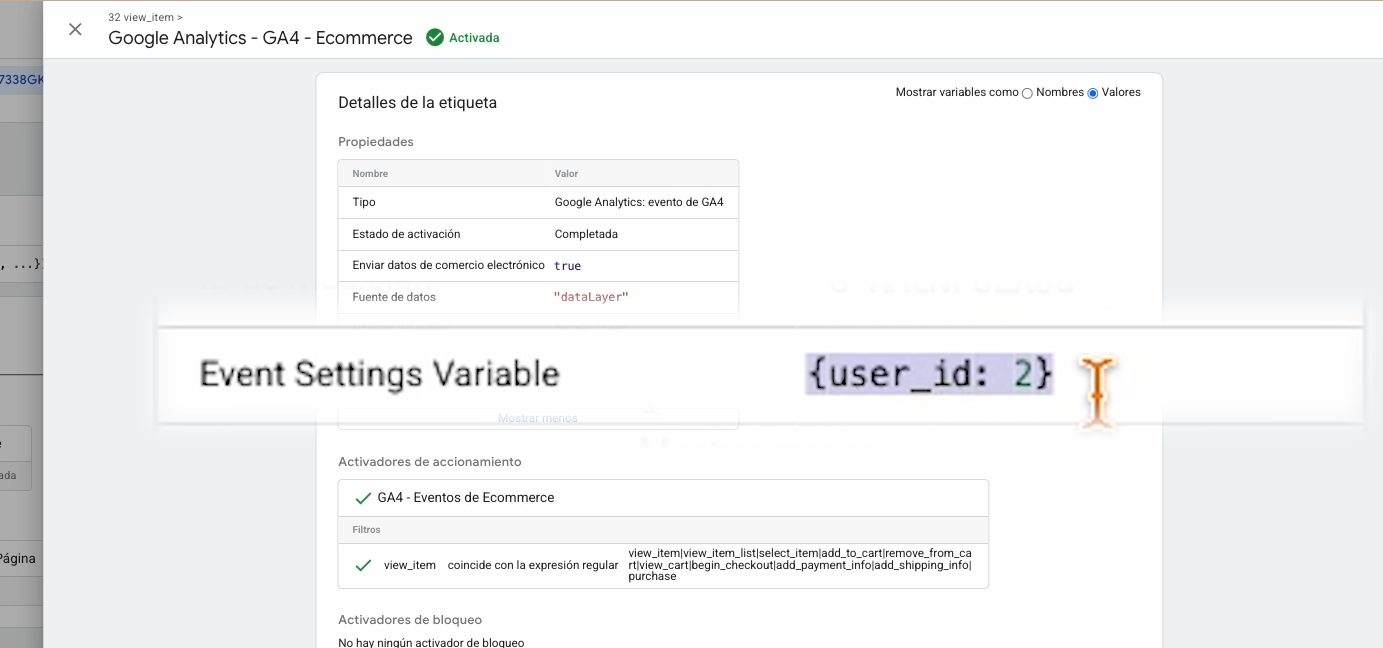
Task: Click Enviar datos de comercio electrónico label
Action: click(x=449, y=265)
